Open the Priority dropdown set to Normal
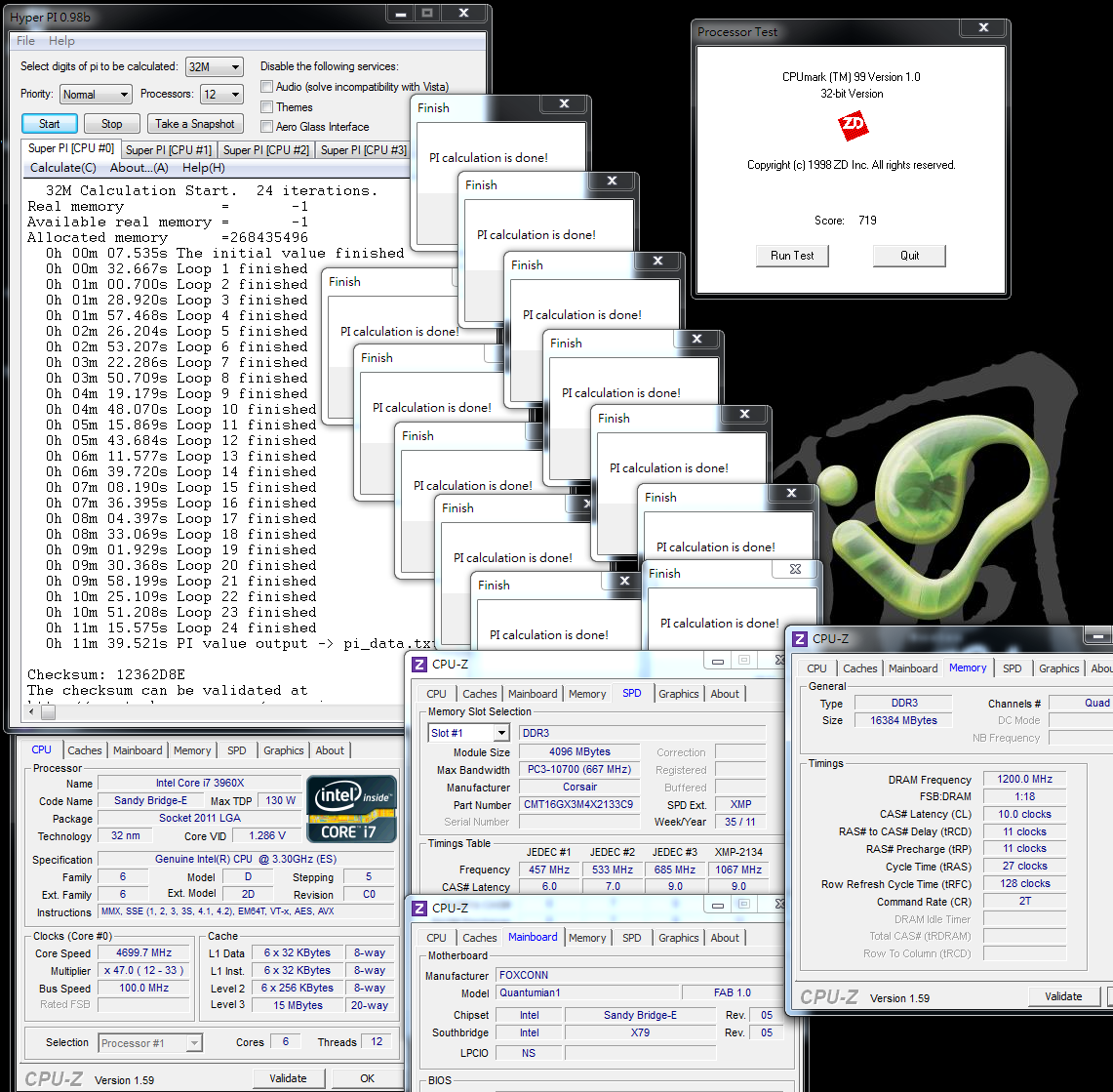Viewport: 1113px width, 1092px height. 96,95
